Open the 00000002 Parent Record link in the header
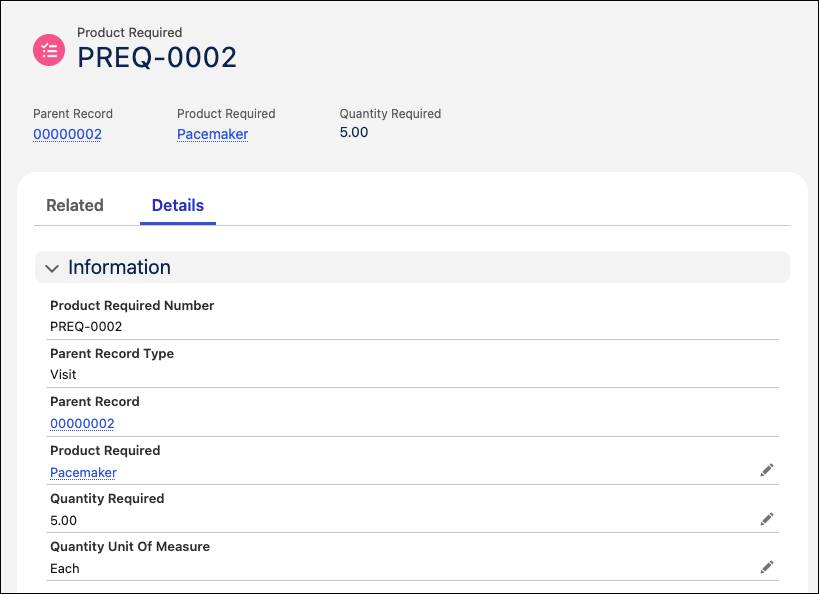This screenshot has width=819, height=594. [x=67, y=133]
